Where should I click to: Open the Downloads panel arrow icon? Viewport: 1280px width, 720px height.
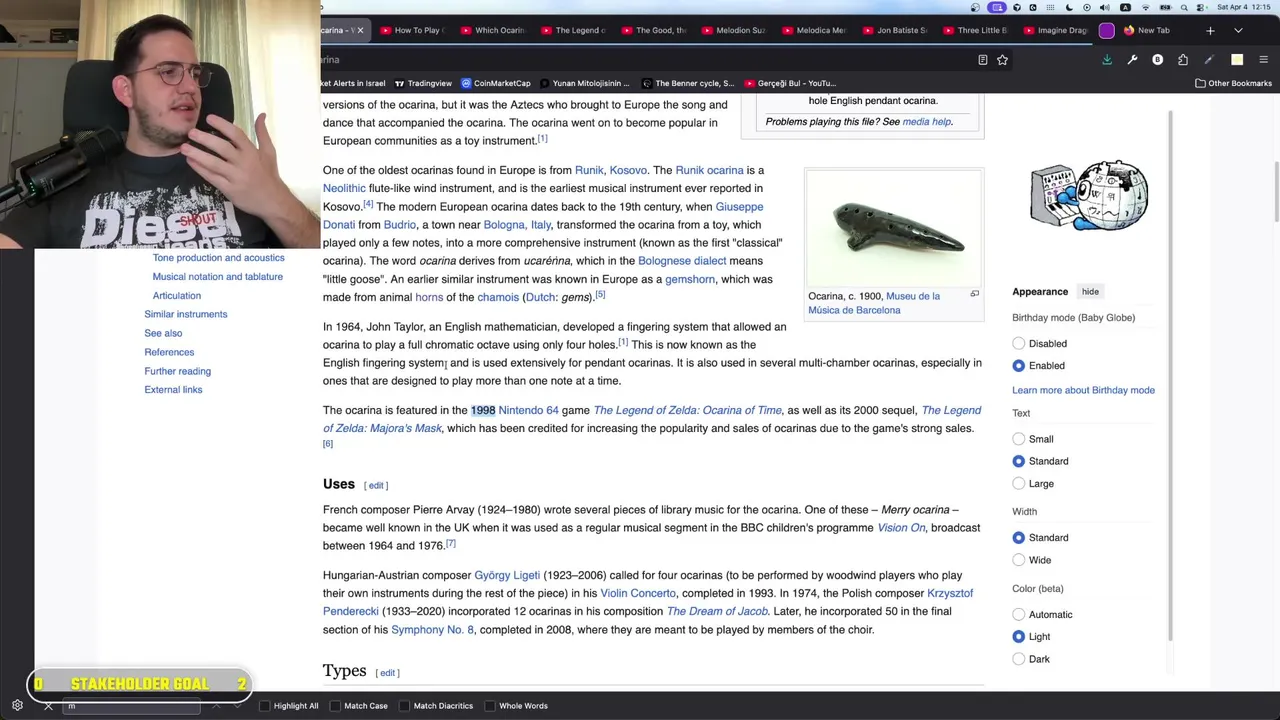click(x=1107, y=60)
